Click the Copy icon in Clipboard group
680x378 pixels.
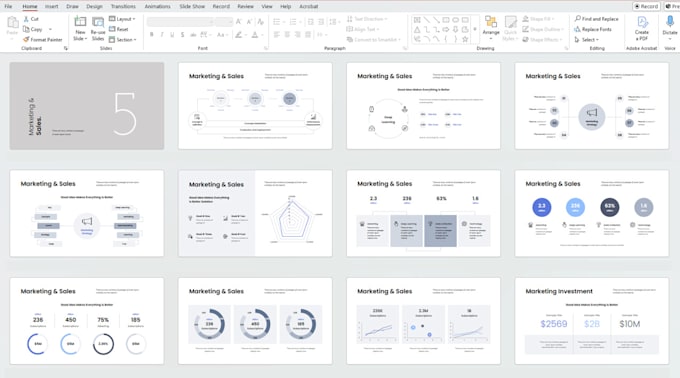click(x=26, y=29)
